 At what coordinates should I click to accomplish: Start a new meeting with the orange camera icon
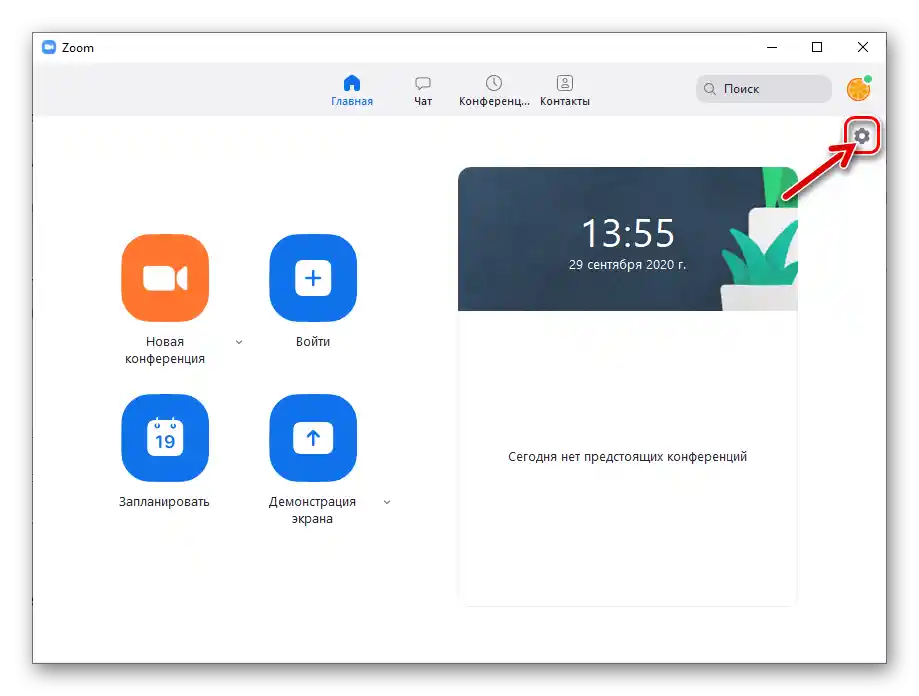coord(165,278)
